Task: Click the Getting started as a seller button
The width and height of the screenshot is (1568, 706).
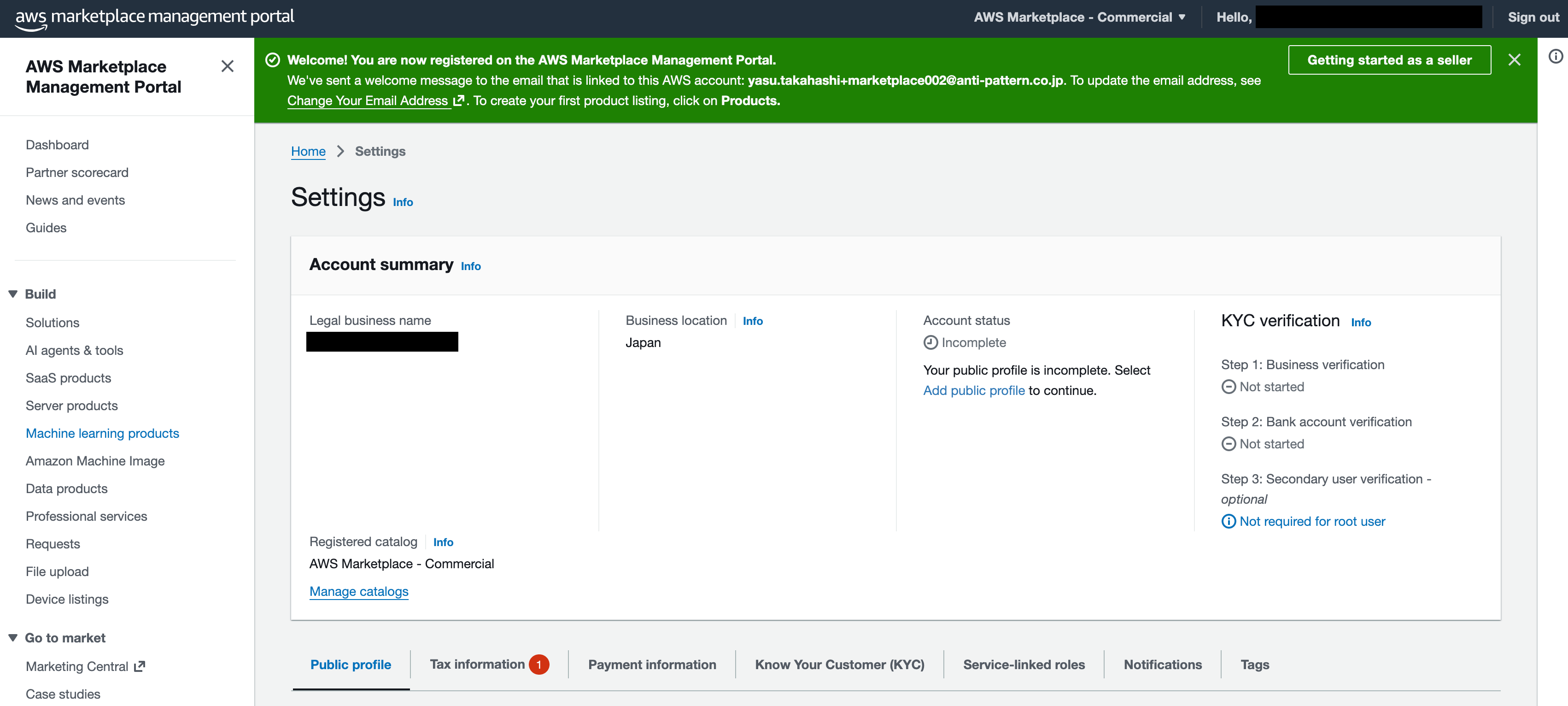Action: (x=1389, y=60)
